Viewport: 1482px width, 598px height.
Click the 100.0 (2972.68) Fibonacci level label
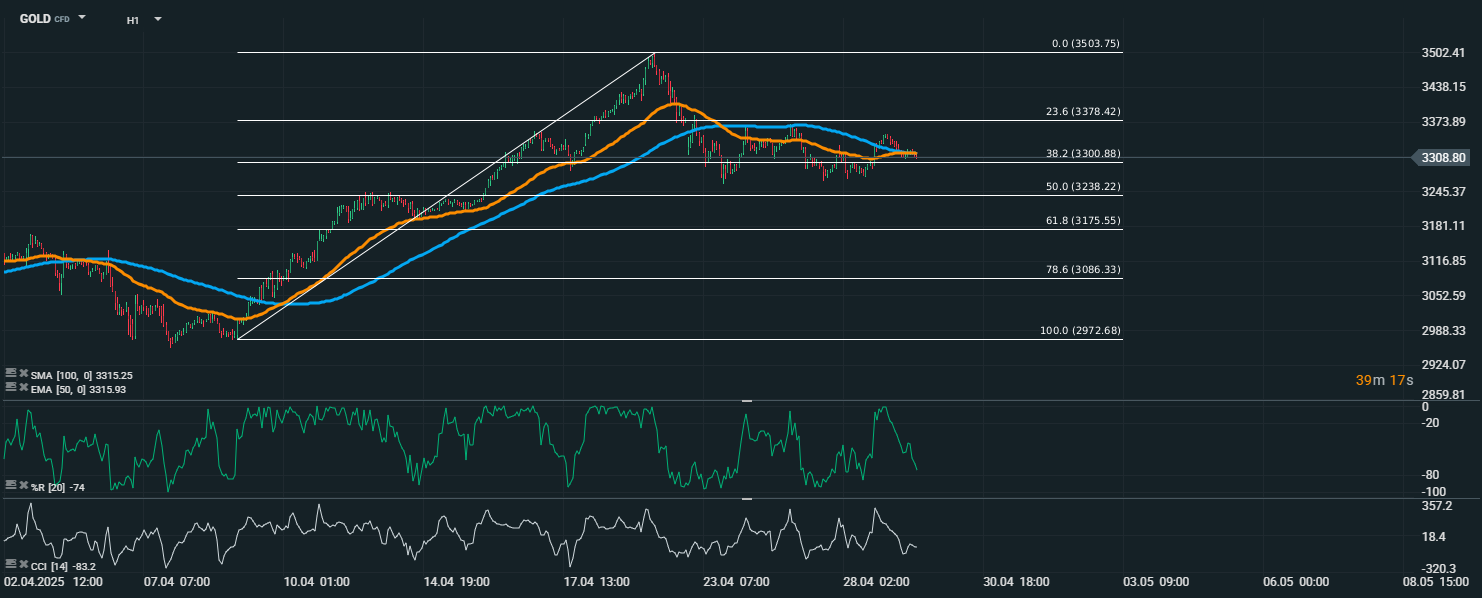1082,330
